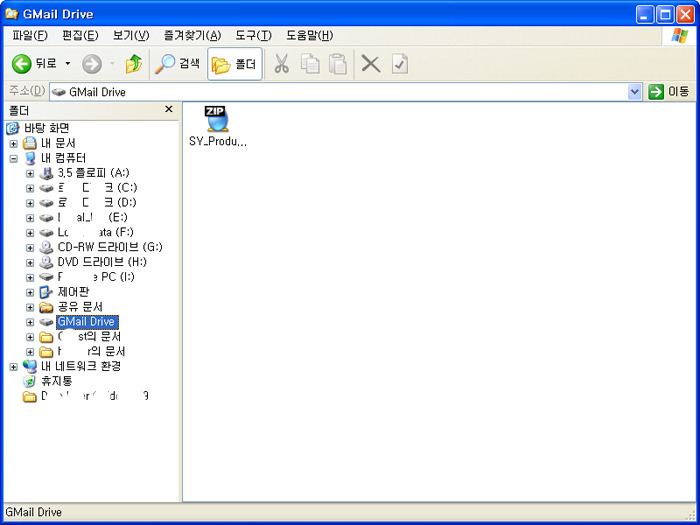Image resolution: width=700 pixels, height=525 pixels.
Task: Select the 내 네트워크 환경 icon
Action: coord(30,367)
